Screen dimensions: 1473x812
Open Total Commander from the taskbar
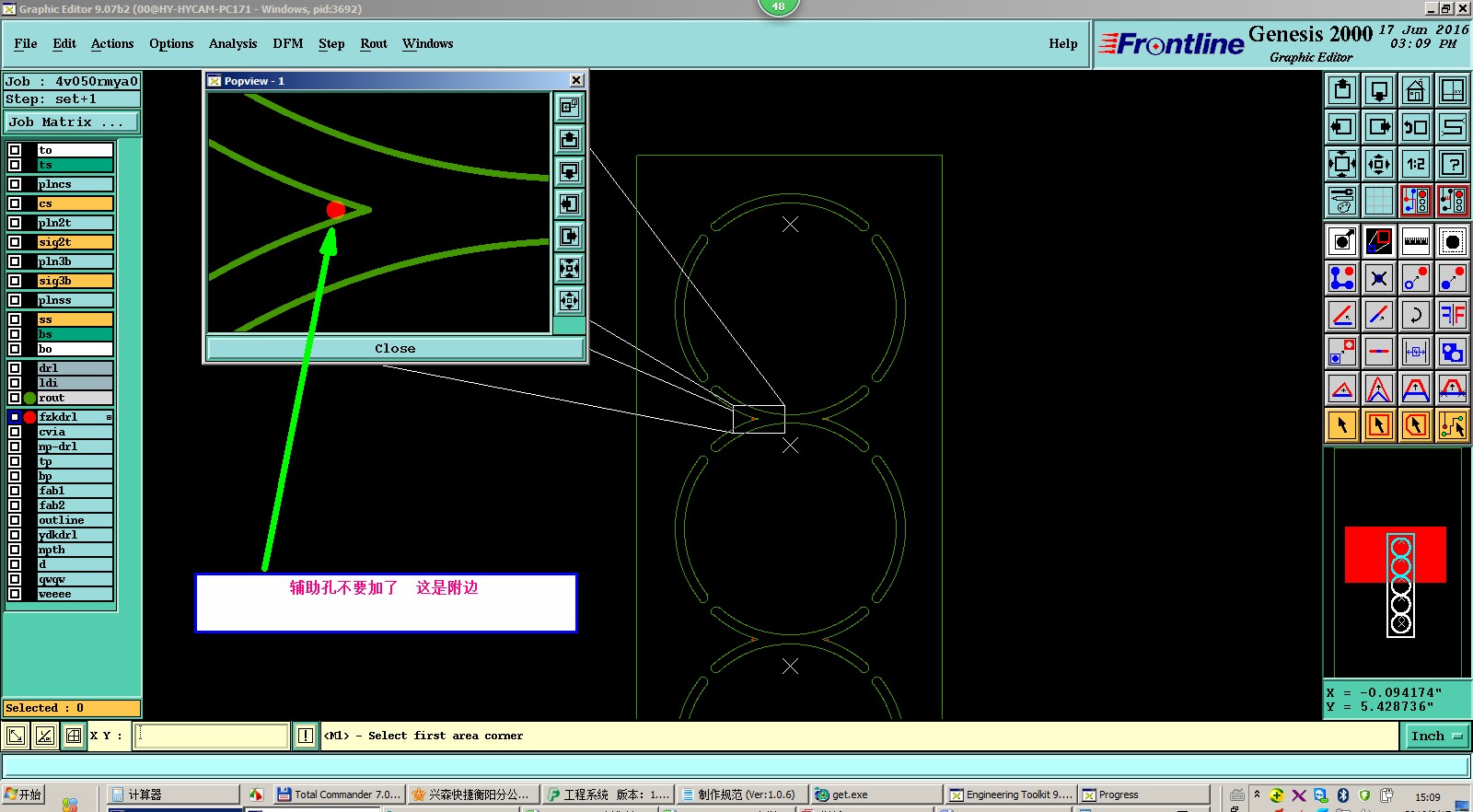(340, 795)
